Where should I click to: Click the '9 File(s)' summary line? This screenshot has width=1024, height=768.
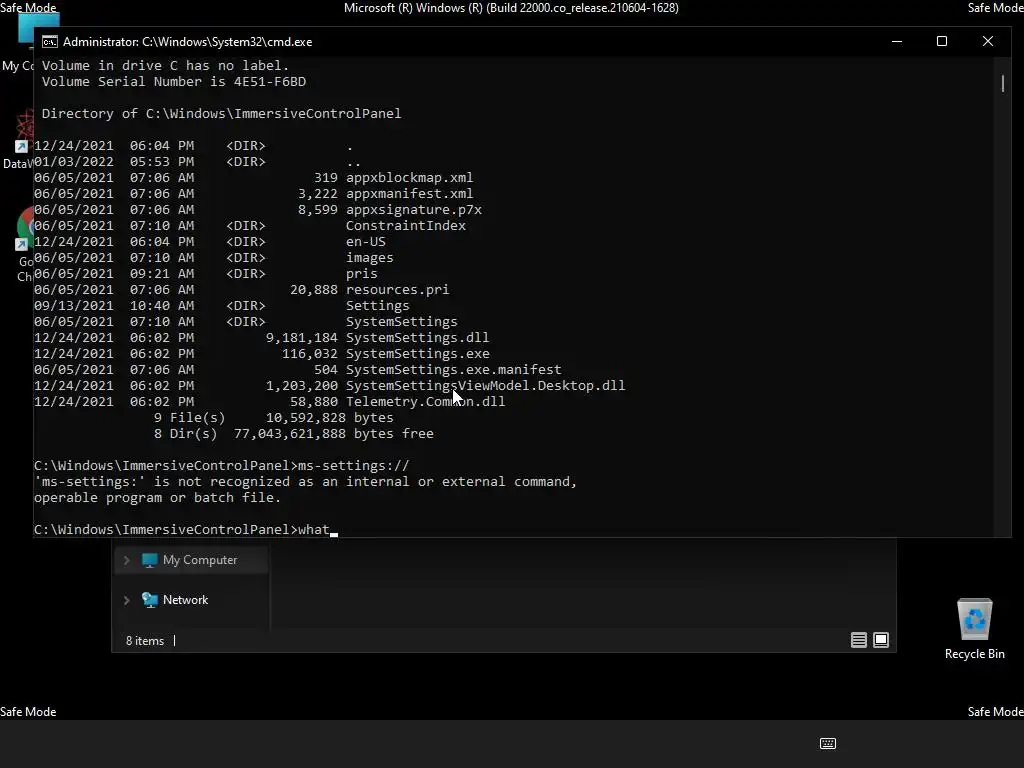274,417
